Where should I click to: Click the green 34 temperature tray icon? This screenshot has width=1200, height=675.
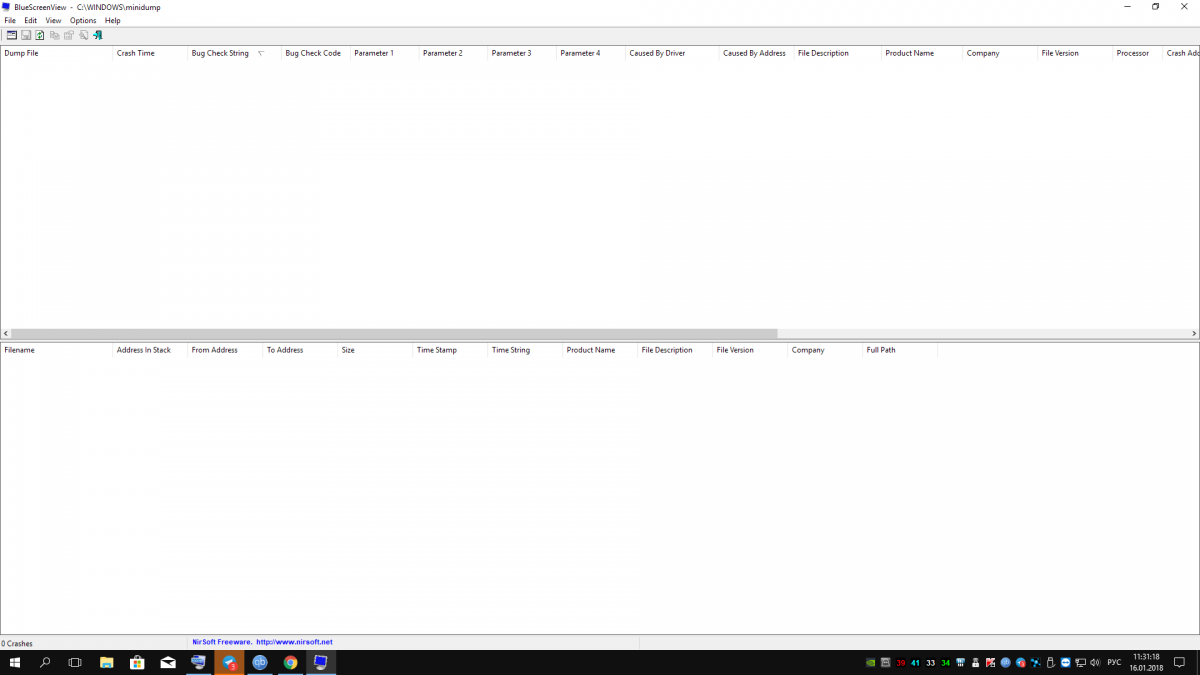(945, 662)
